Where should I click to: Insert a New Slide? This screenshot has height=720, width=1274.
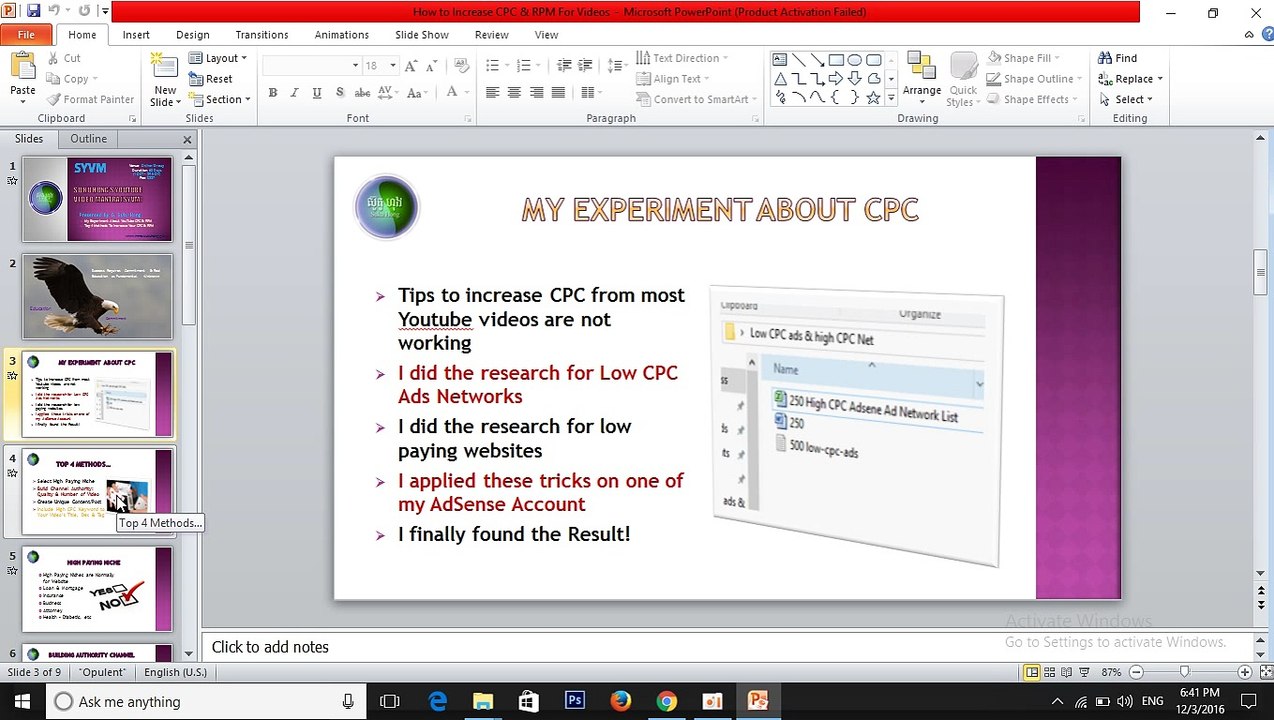[x=164, y=80]
